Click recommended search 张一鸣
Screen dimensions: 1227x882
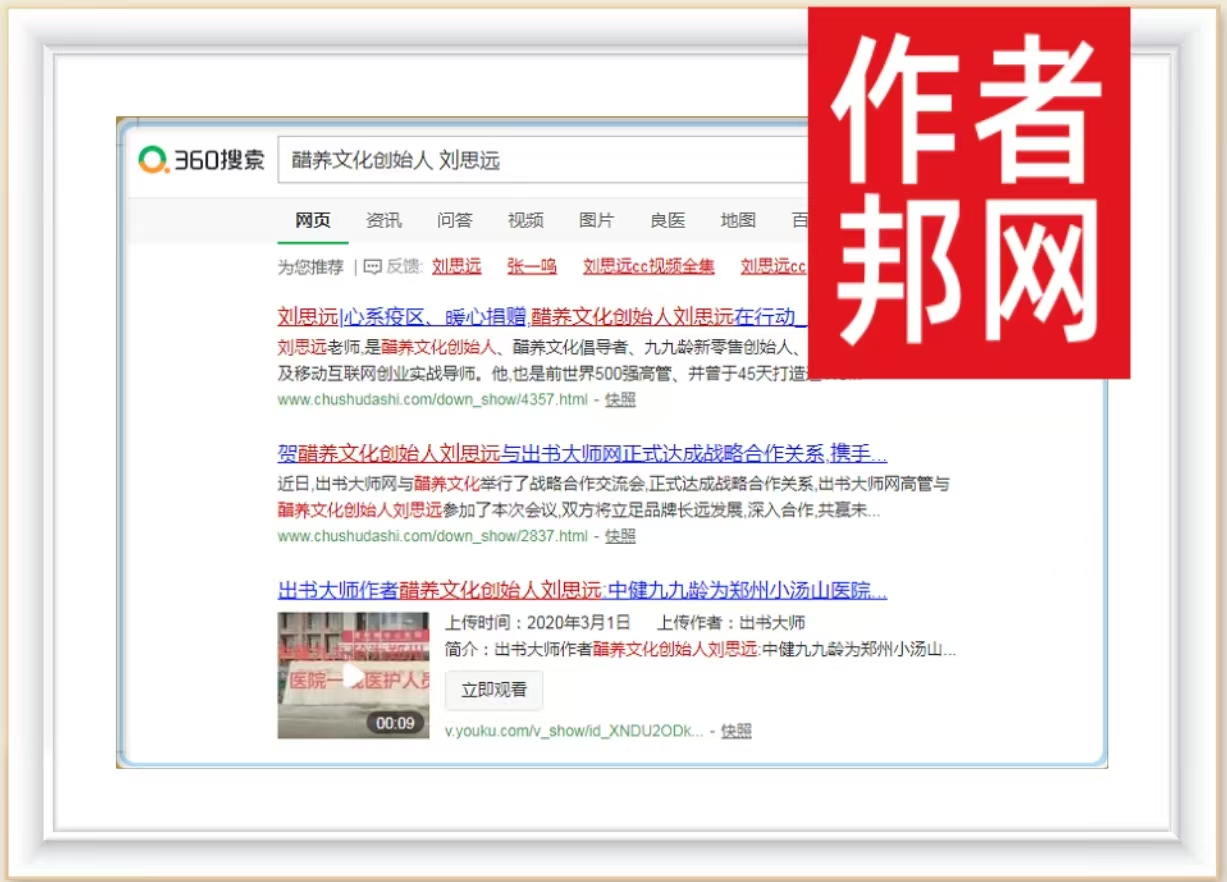click(532, 267)
